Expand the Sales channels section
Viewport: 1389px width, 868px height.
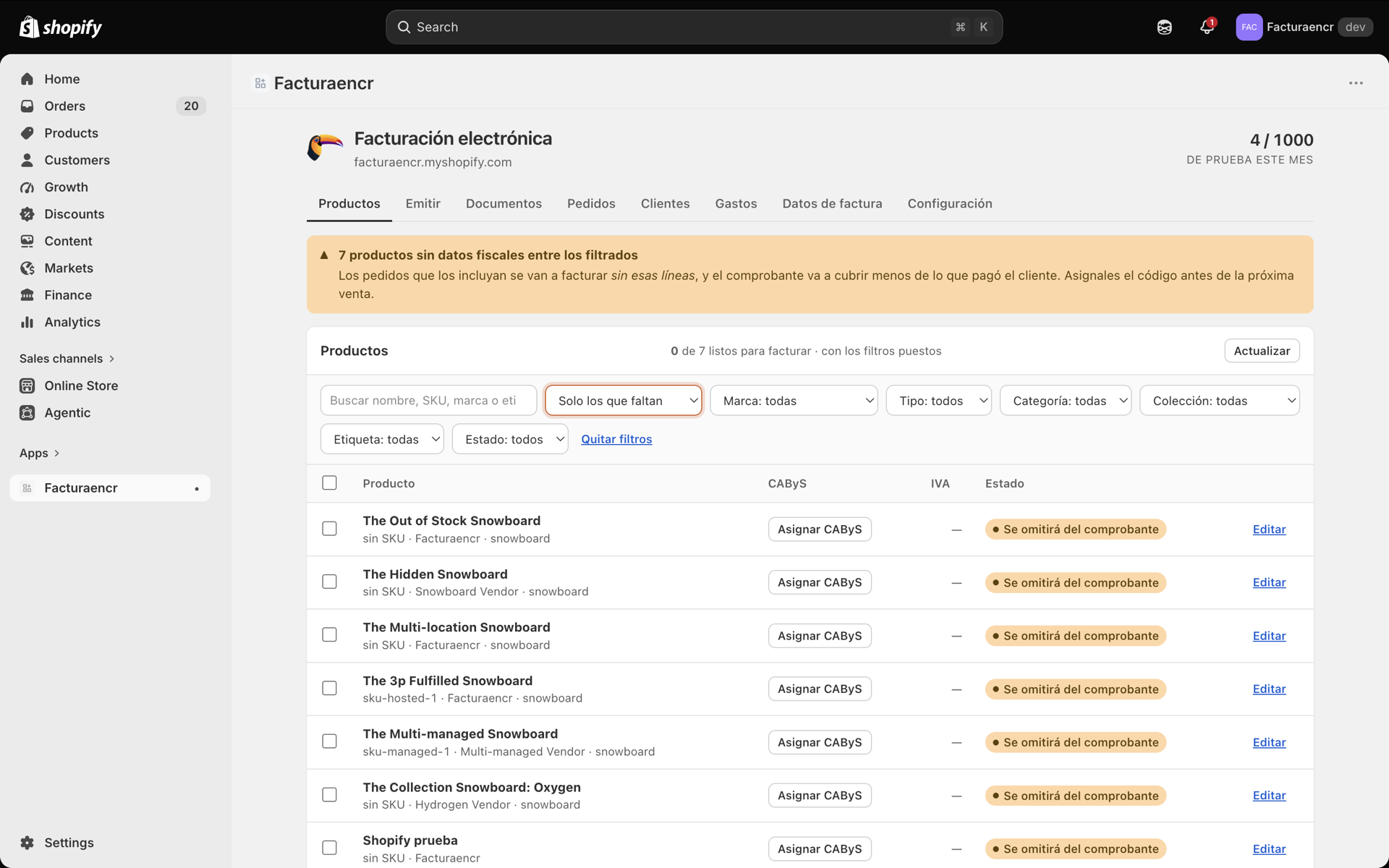click(x=67, y=359)
